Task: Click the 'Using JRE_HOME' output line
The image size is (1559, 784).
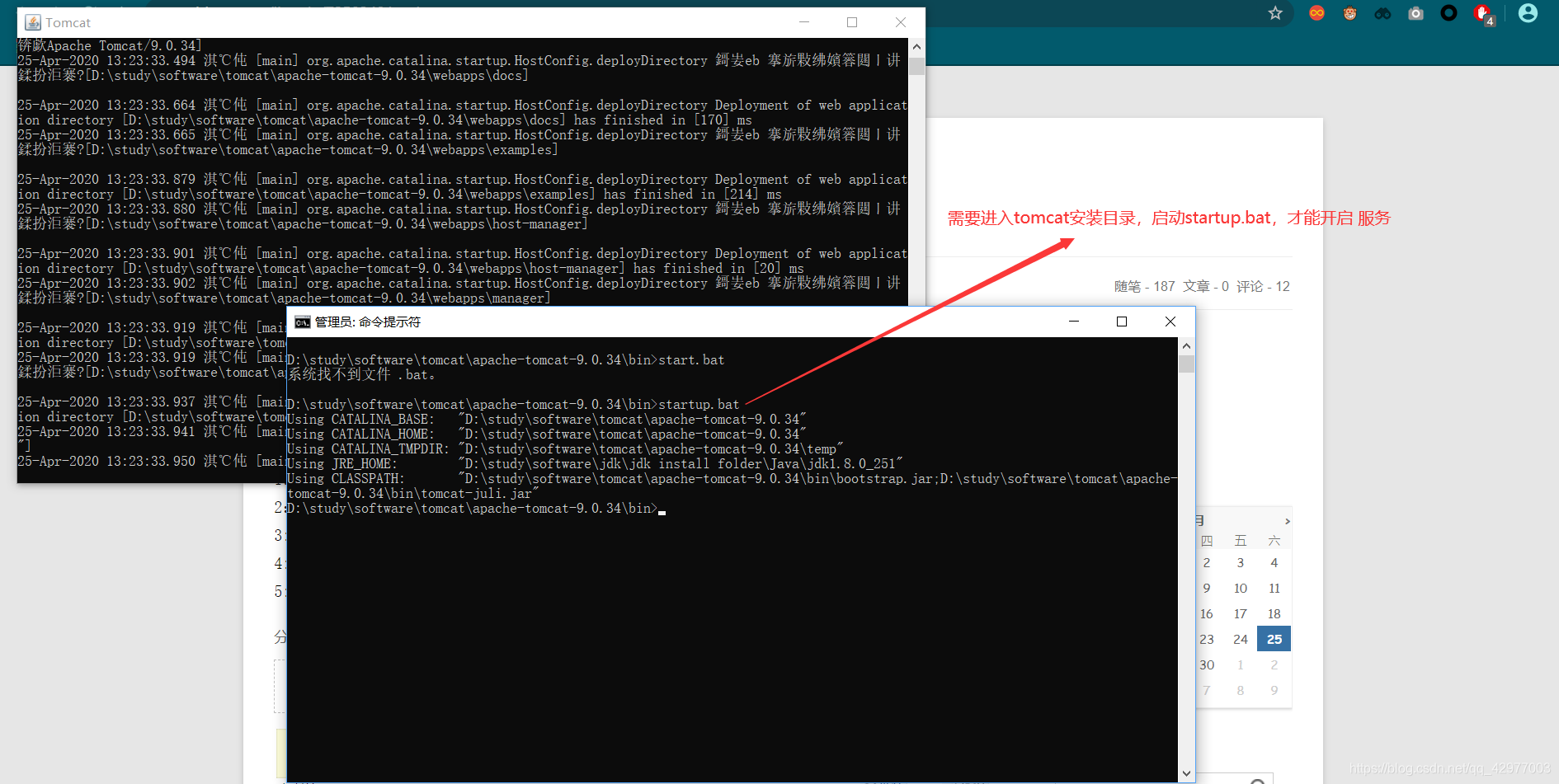Action: pyautogui.click(x=595, y=464)
